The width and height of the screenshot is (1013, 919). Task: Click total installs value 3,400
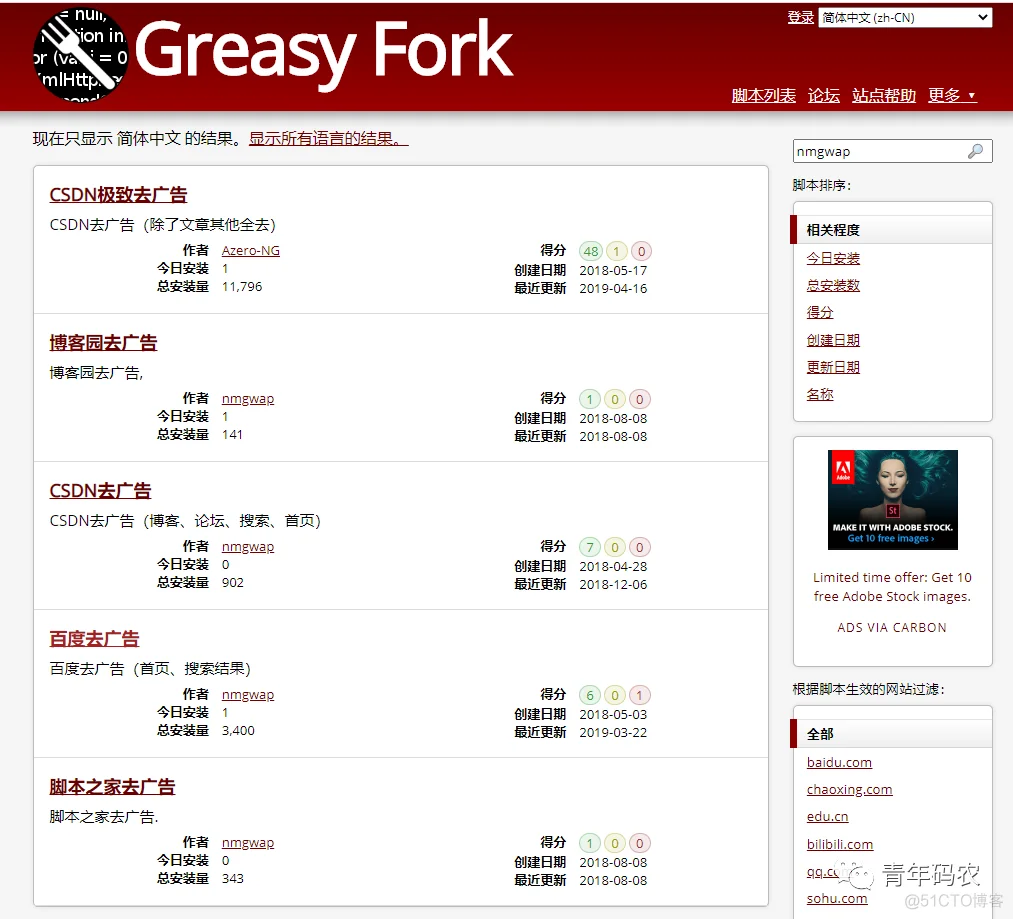tap(238, 730)
